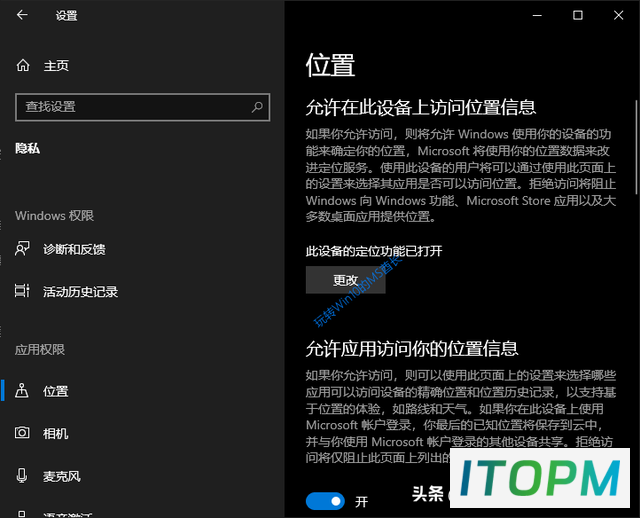Image resolution: width=640 pixels, height=518 pixels.
Task: Click the Windows 权限 section label
Action: click(54, 216)
